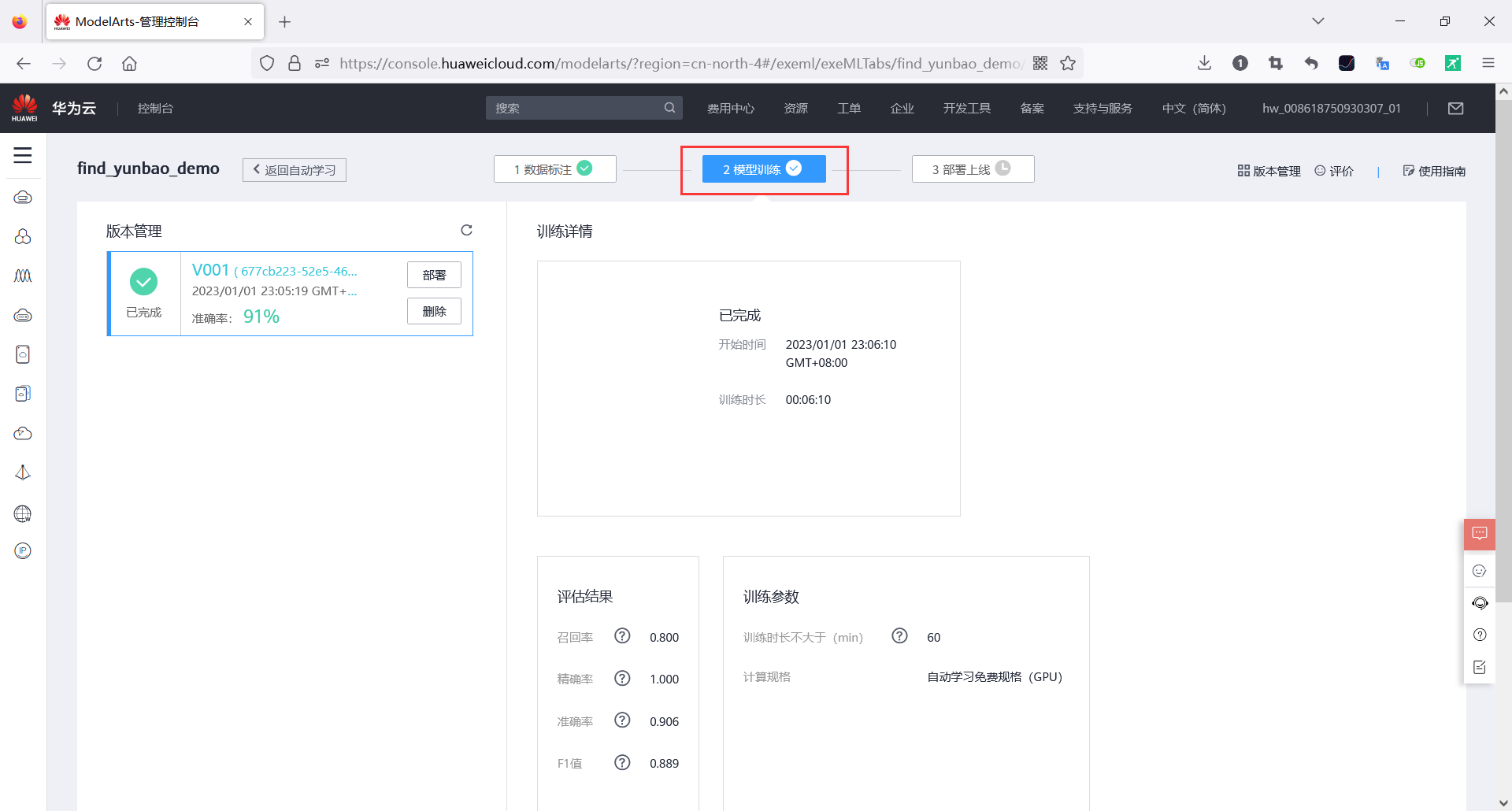The width and height of the screenshot is (1512, 811).
Task: Click the wavy ModelArts sidebar icon
Action: pyautogui.click(x=23, y=276)
